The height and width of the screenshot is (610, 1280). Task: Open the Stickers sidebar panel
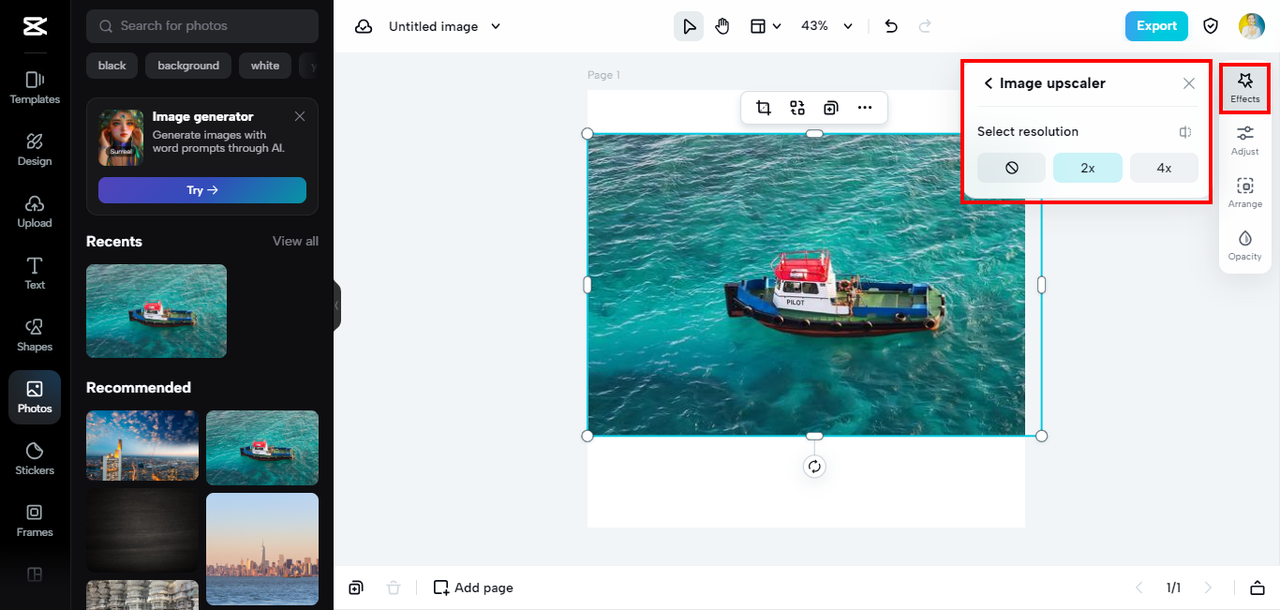click(x=35, y=459)
